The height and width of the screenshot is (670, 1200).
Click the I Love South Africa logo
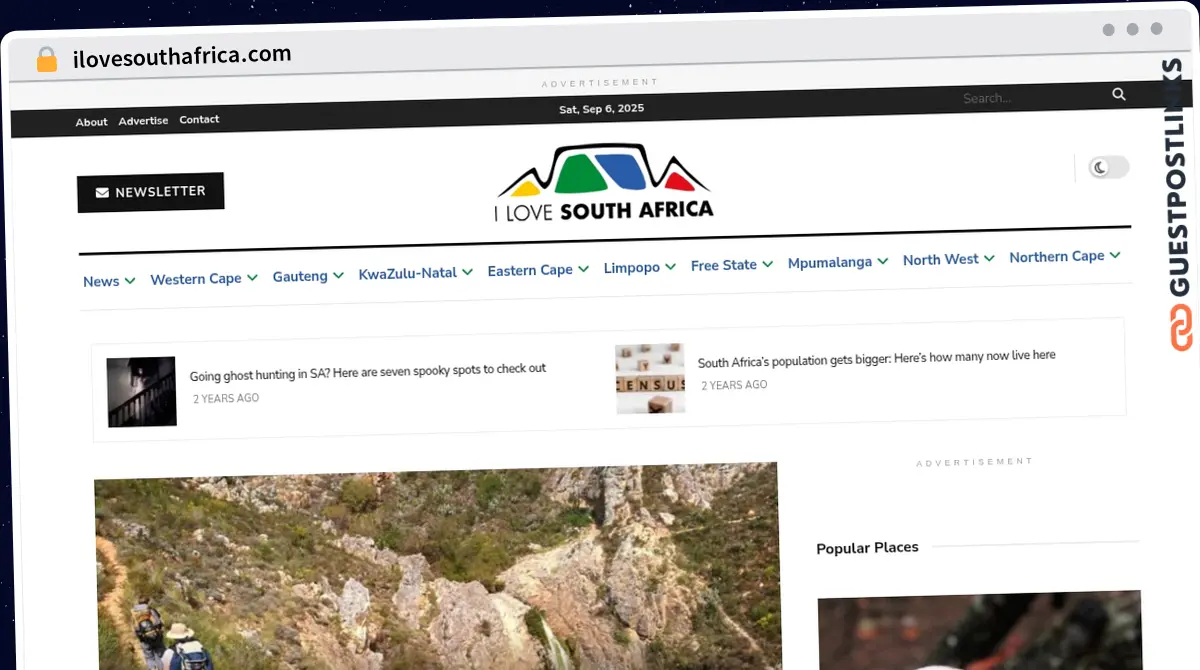pyautogui.click(x=604, y=183)
